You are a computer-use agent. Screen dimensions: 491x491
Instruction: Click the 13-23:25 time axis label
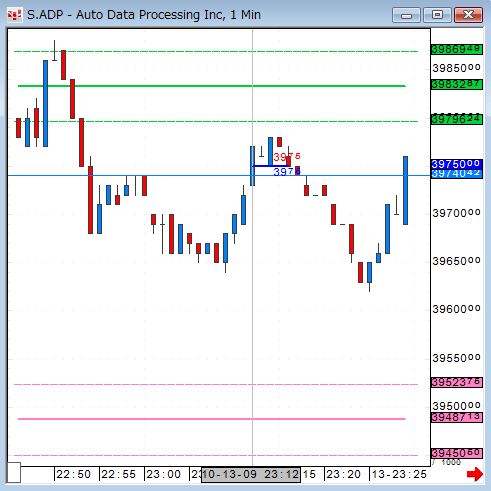pyautogui.click(x=399, y=474)
